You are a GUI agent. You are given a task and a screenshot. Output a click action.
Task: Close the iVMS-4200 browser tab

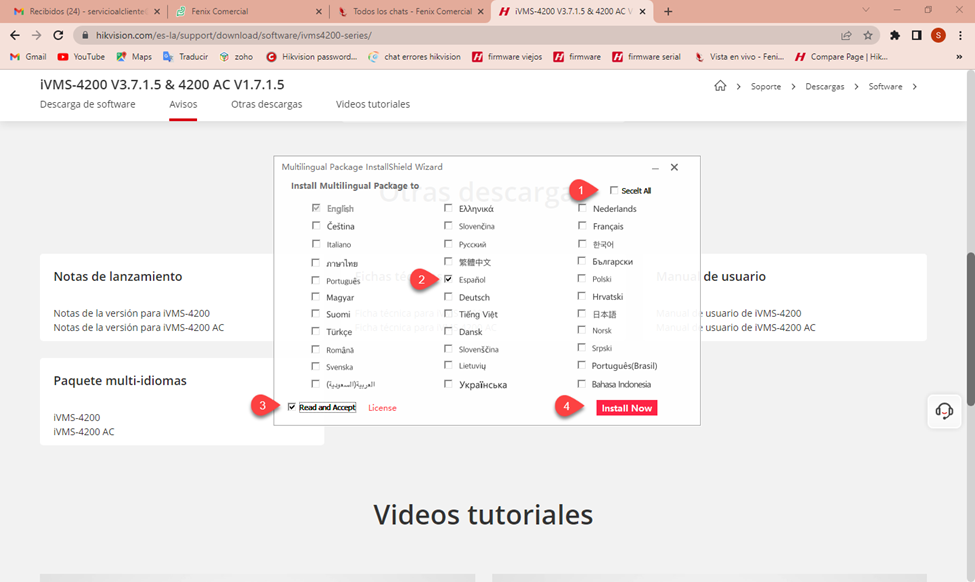click(x=642, y=11)
